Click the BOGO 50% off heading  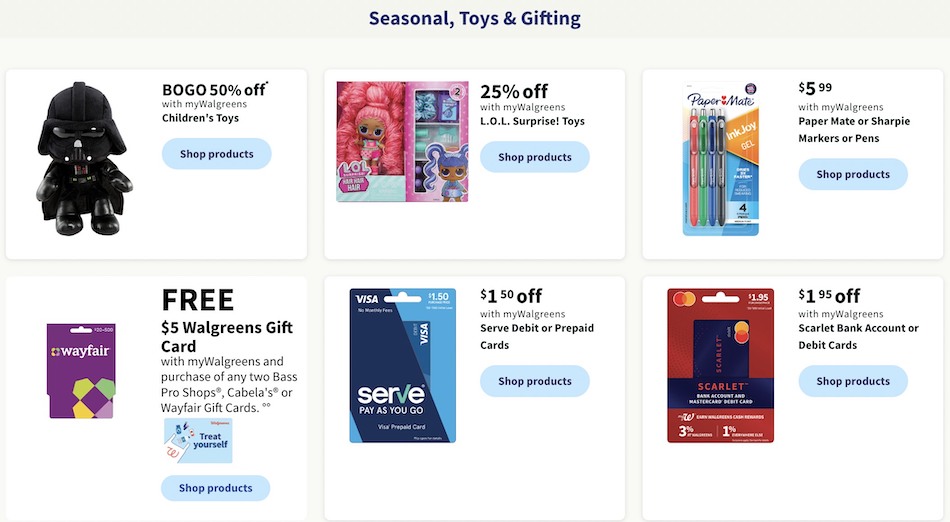pyautogui.click(x=214, y=90)
